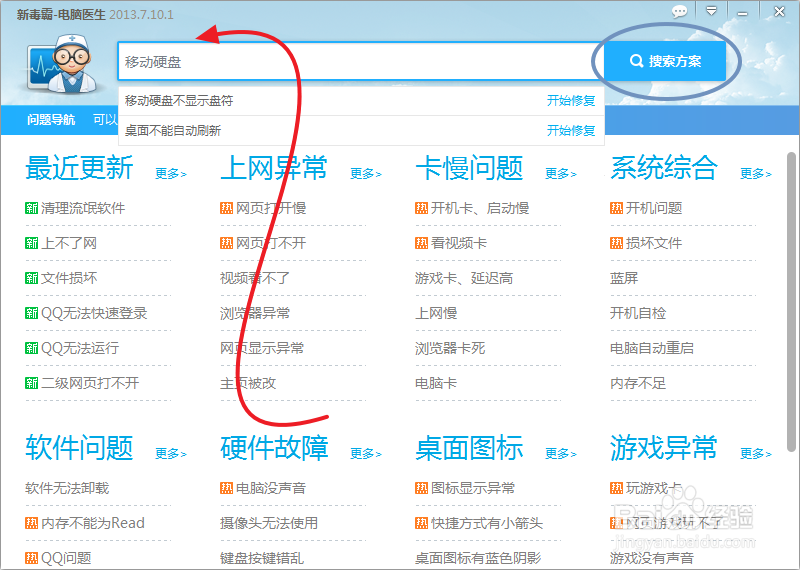Click the new badge beside QQ无法运行
The image size is (800, 570).
coord(32,349)
